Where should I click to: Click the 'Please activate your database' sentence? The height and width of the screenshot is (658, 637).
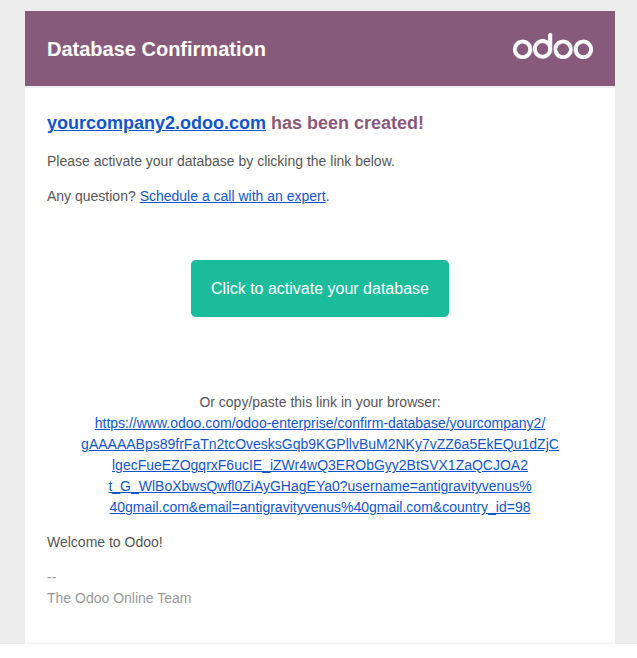pyautogui.click(x=220, y=160)
